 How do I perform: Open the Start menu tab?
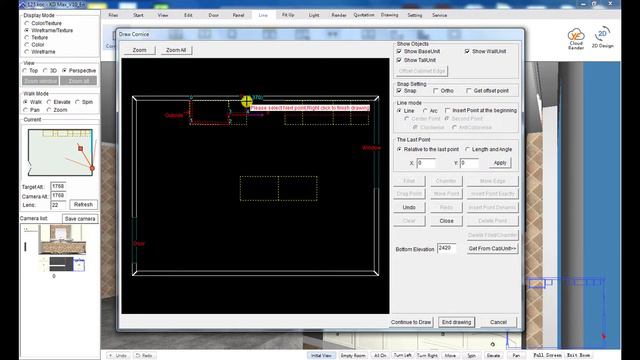click(x=138, y=15)
